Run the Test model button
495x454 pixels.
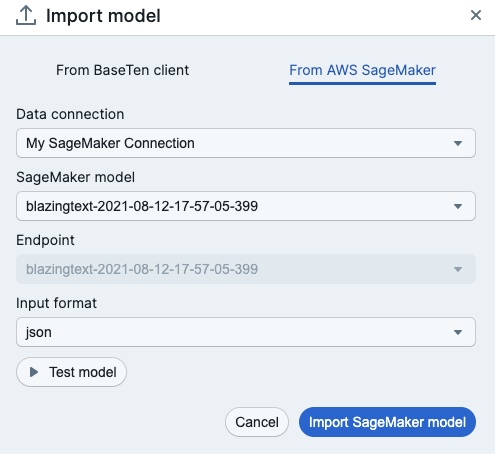coord(71,372)
